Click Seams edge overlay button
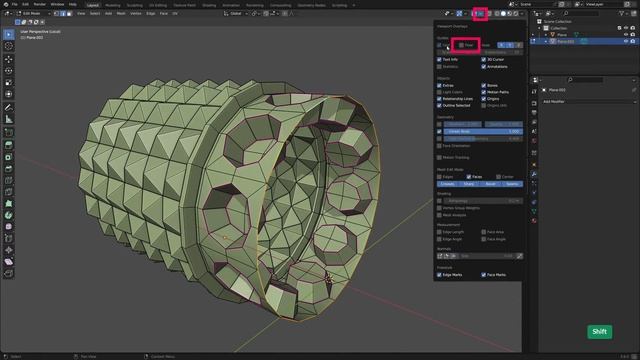This screenshot has height=360, width=640. tap(512, 184)
